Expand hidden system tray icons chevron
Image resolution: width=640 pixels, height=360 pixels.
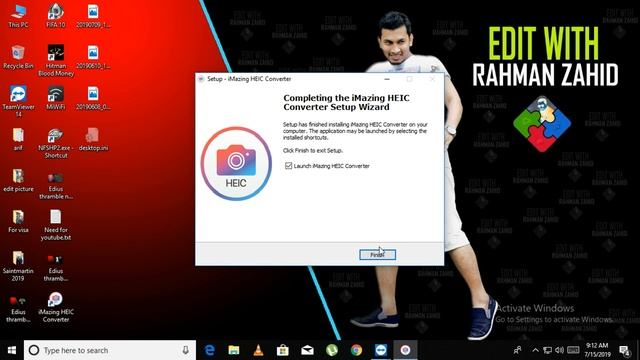(536, 350)
